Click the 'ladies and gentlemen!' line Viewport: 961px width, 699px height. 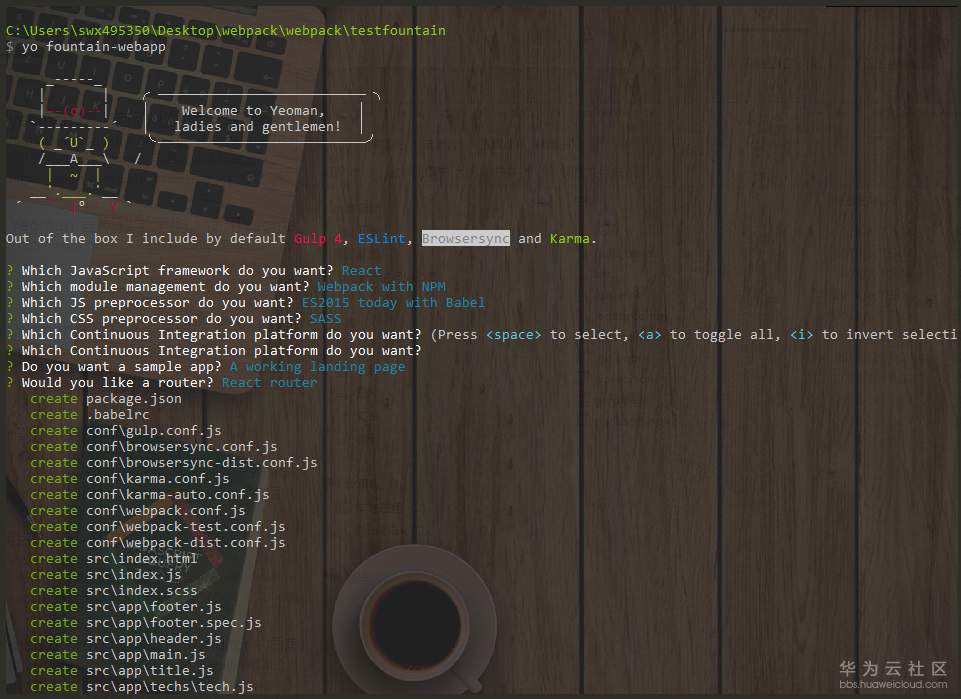point(257,127)
